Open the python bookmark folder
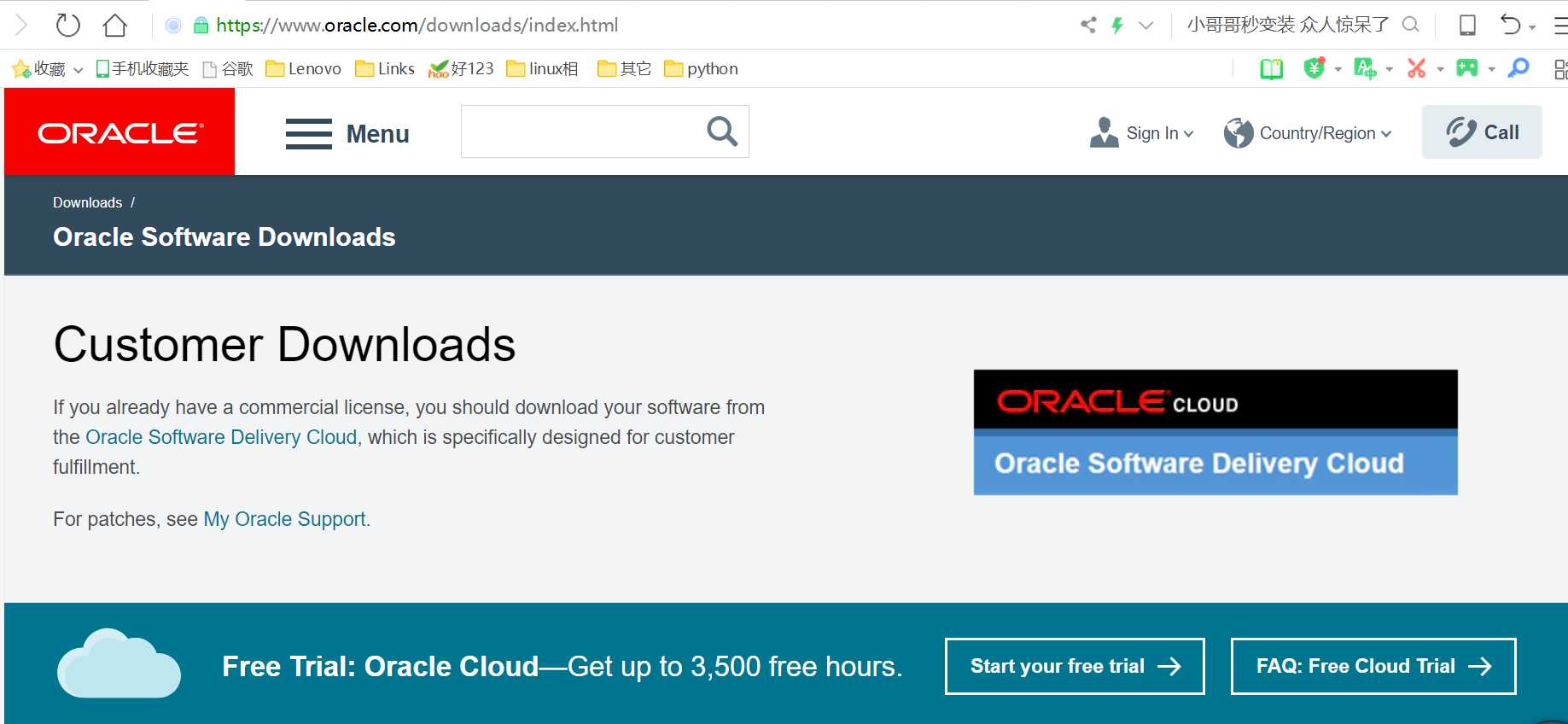Viewport: 1568px width, 724px height. point(701,69)
